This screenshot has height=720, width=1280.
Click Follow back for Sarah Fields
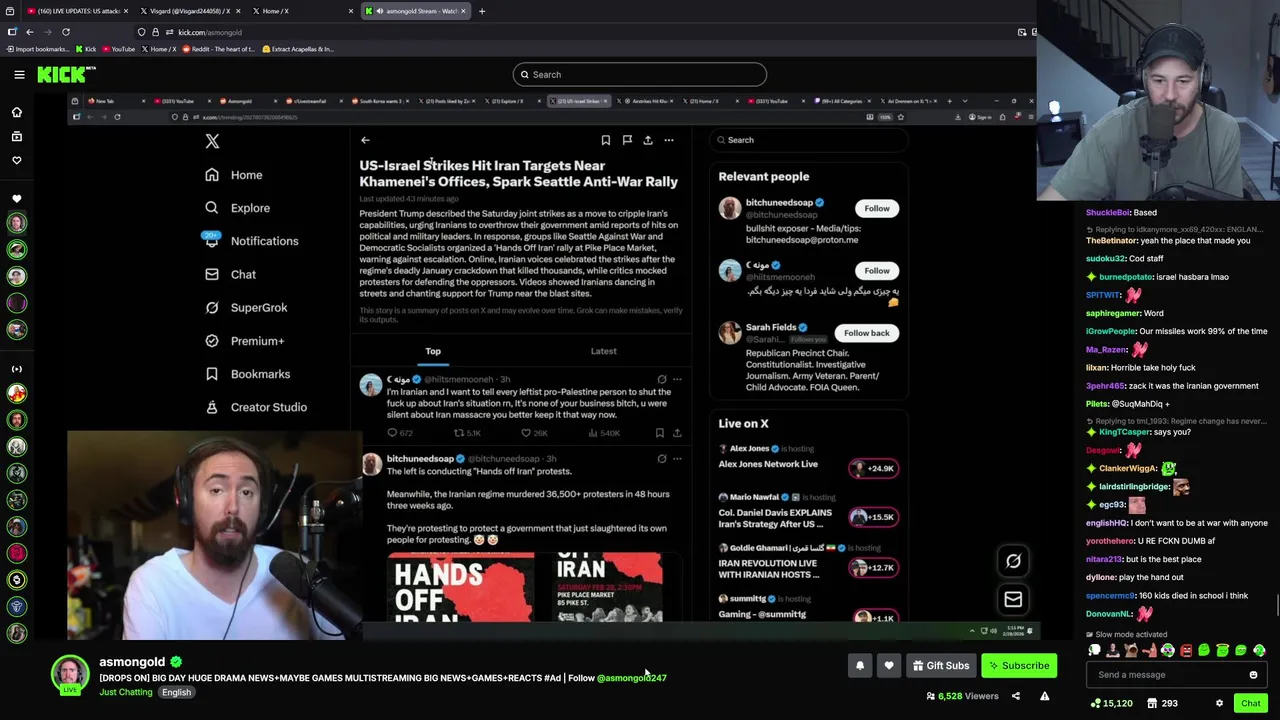pos(866,333)
